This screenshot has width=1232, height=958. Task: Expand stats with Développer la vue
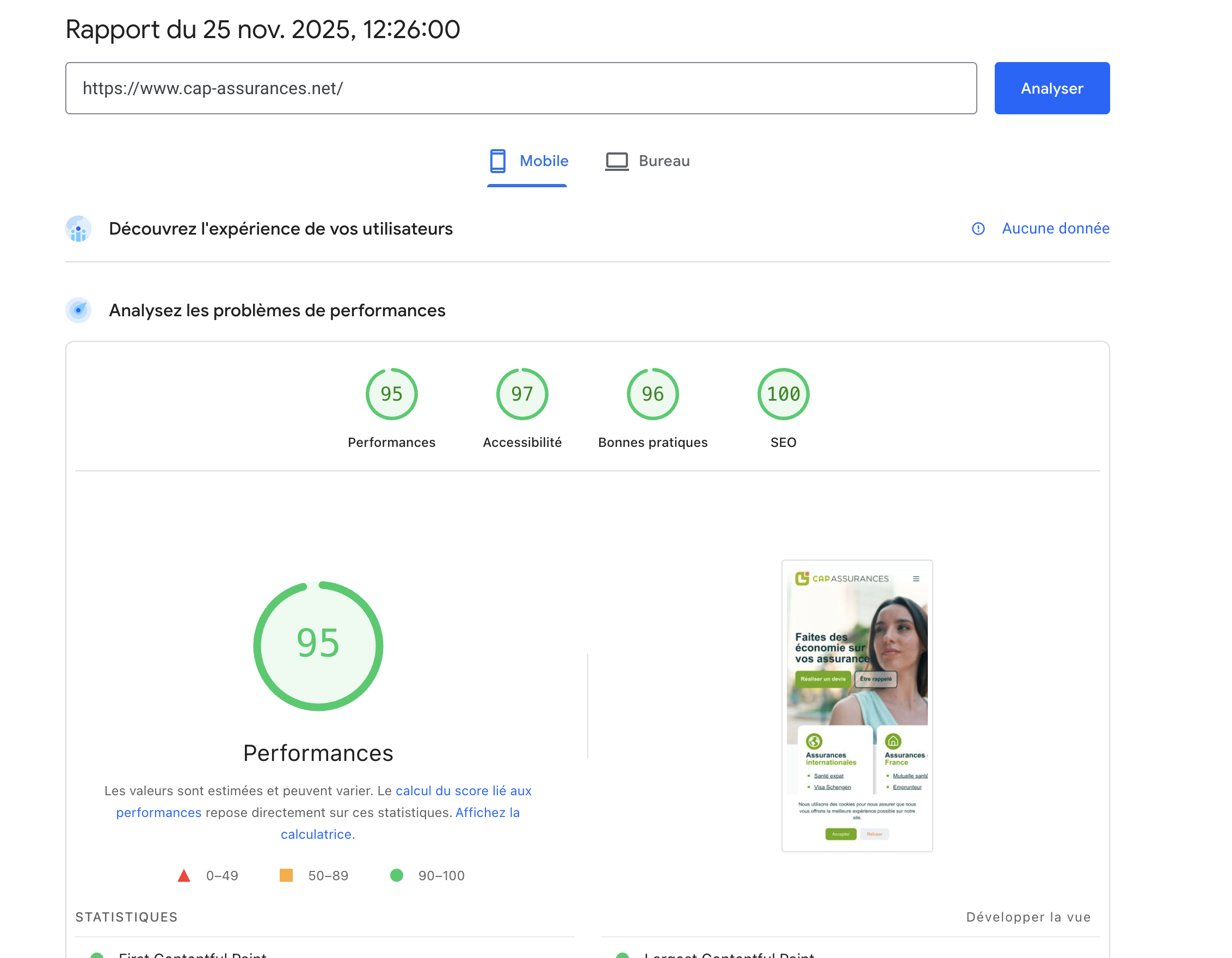(x=1028, y=917)
